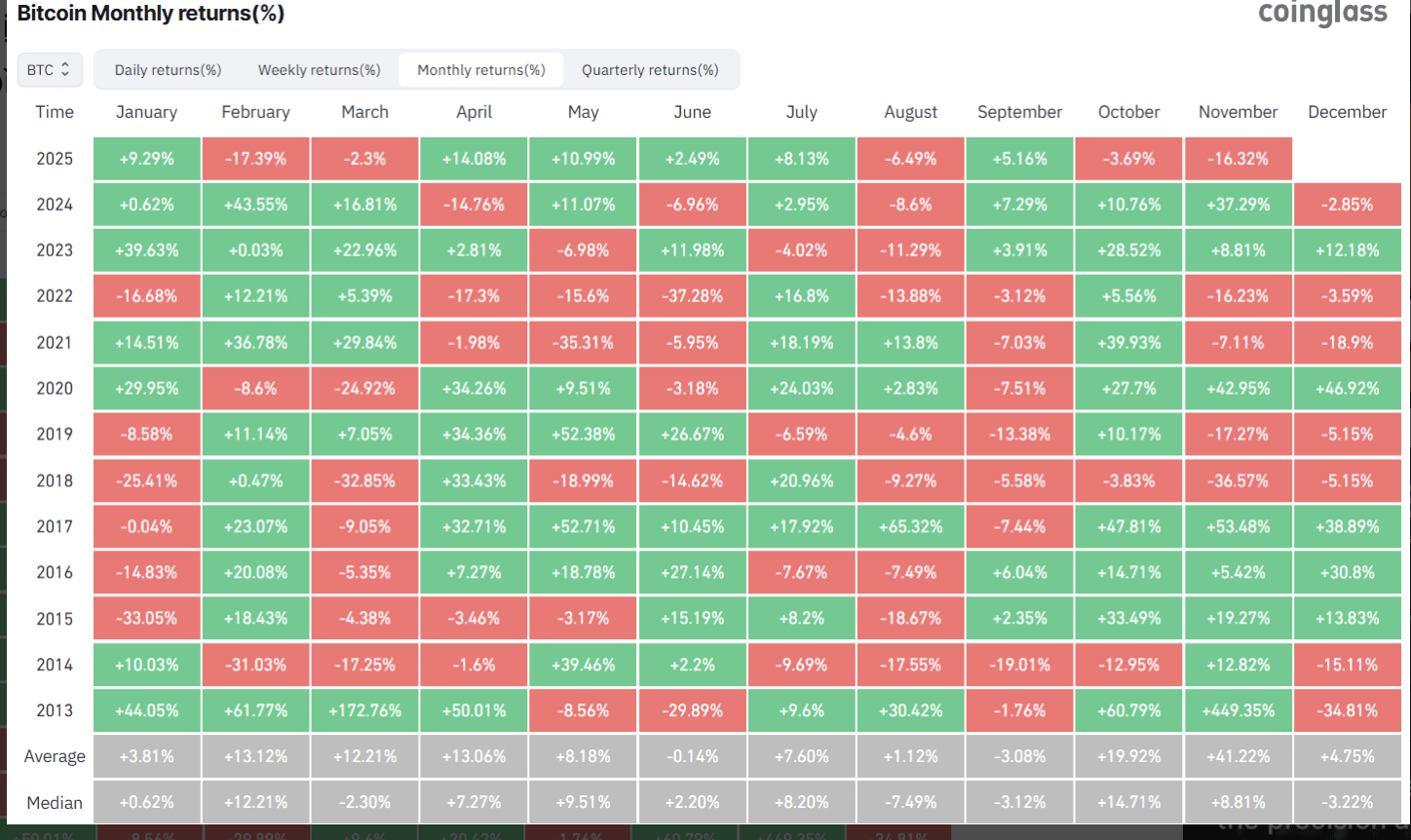Click the Average October +19.92% cell

pos(1128,756)
